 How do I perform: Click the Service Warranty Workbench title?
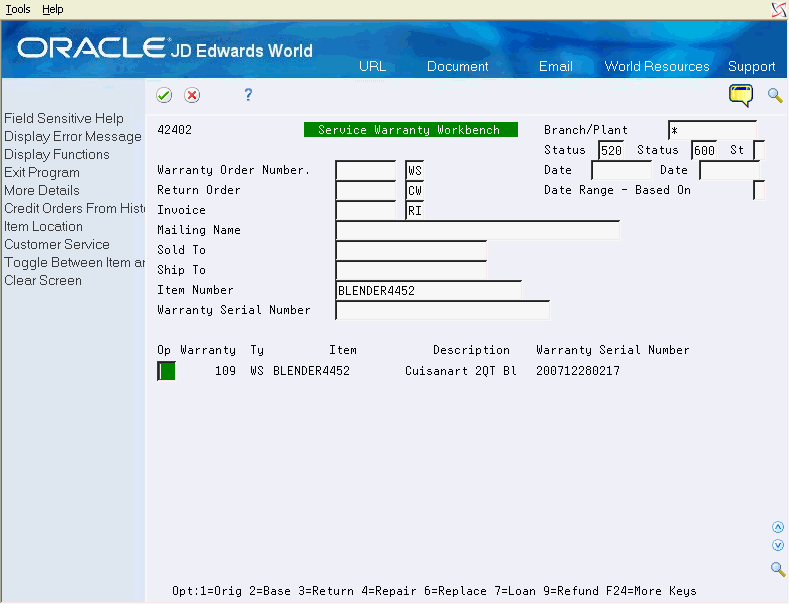411,130
